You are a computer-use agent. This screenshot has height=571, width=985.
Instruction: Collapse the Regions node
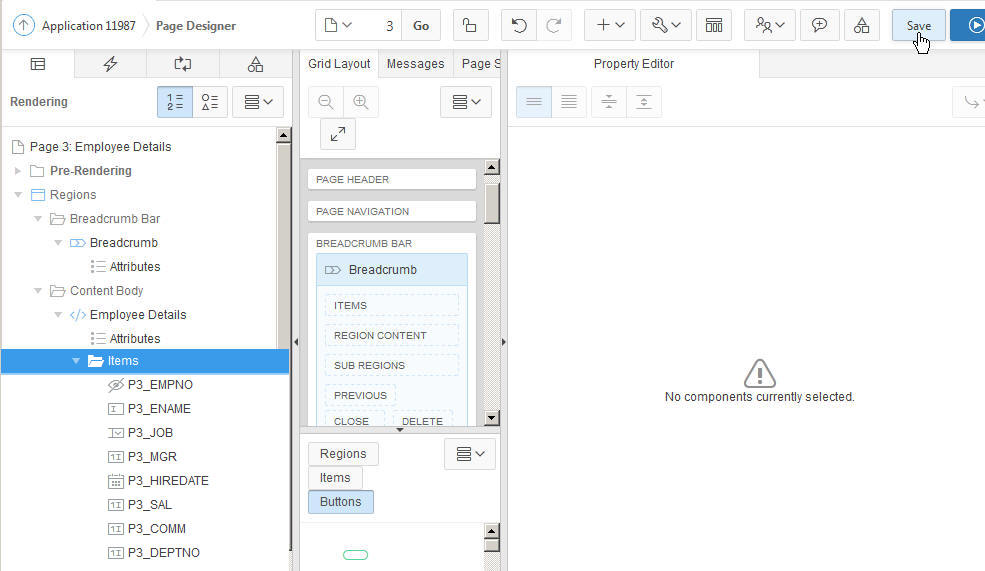click(18, 195)
